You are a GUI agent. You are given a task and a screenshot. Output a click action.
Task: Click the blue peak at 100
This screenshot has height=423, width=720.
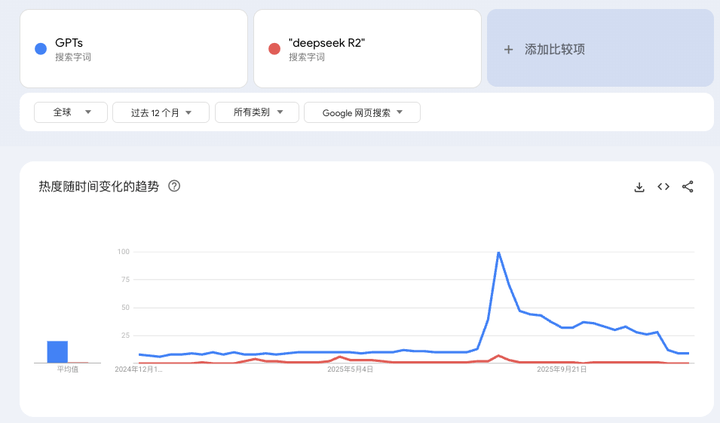[x=498, y=253]
